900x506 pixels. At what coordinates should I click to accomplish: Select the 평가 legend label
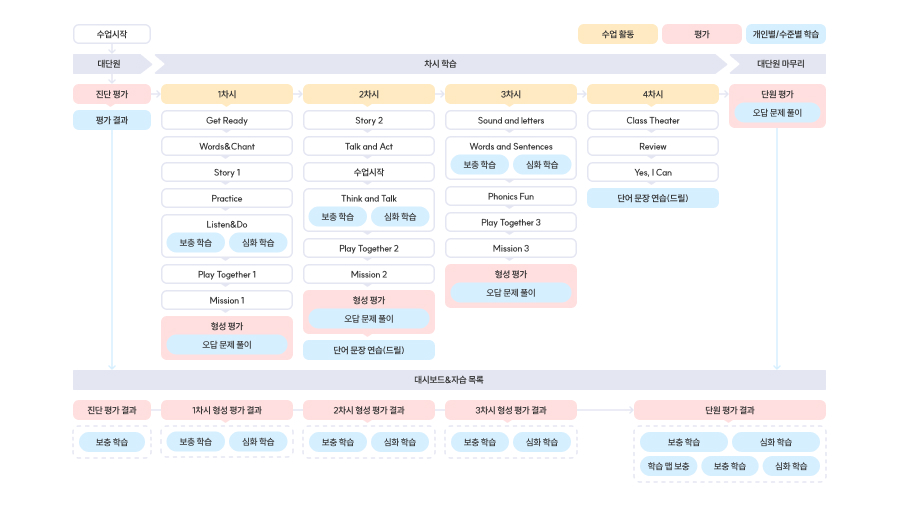tap(701, 34)
